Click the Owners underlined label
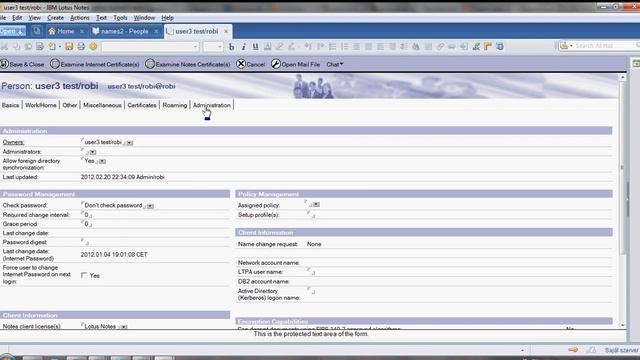This screenshot has height=360, width=640. (x=13, y=142)
